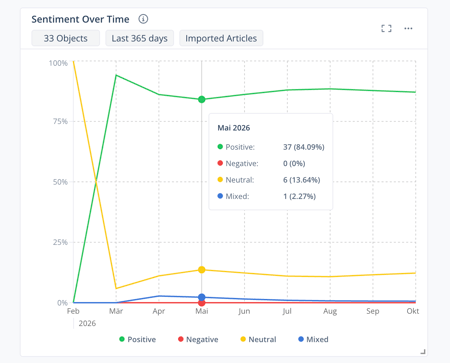Click the 0% y-axis label

(62, 303)
